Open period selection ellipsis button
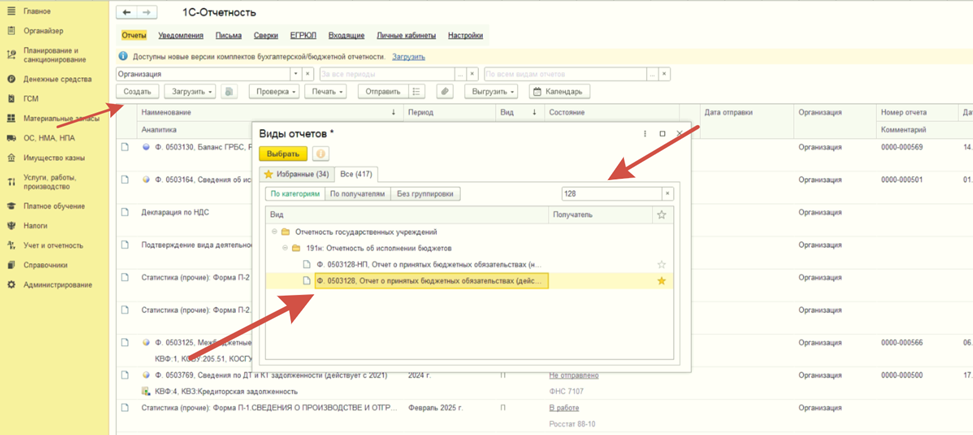Viewport: 973px width, 435px height. point(460,74)
